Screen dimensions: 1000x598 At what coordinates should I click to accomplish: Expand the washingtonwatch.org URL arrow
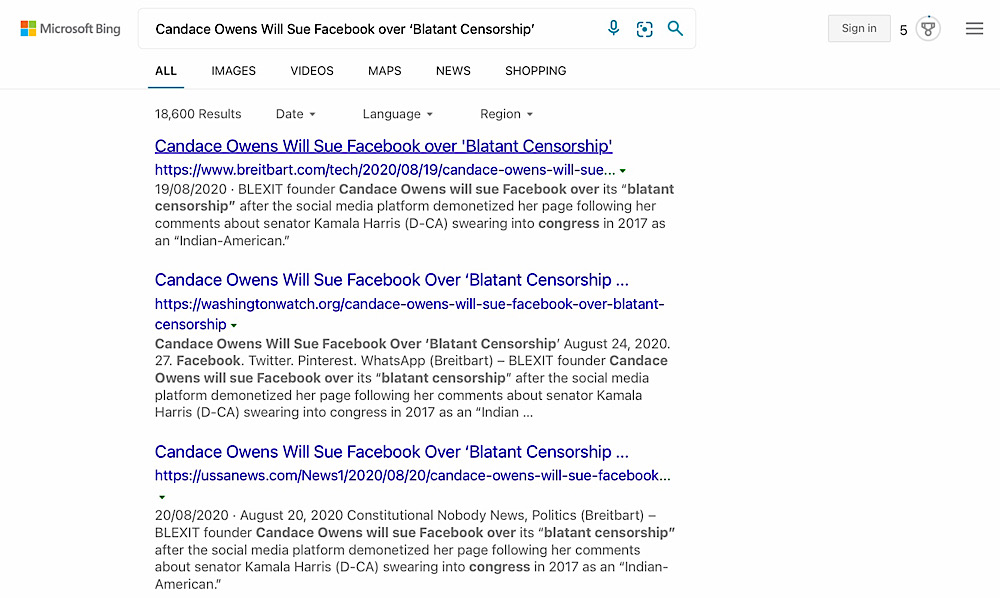[x=234, y=325]
